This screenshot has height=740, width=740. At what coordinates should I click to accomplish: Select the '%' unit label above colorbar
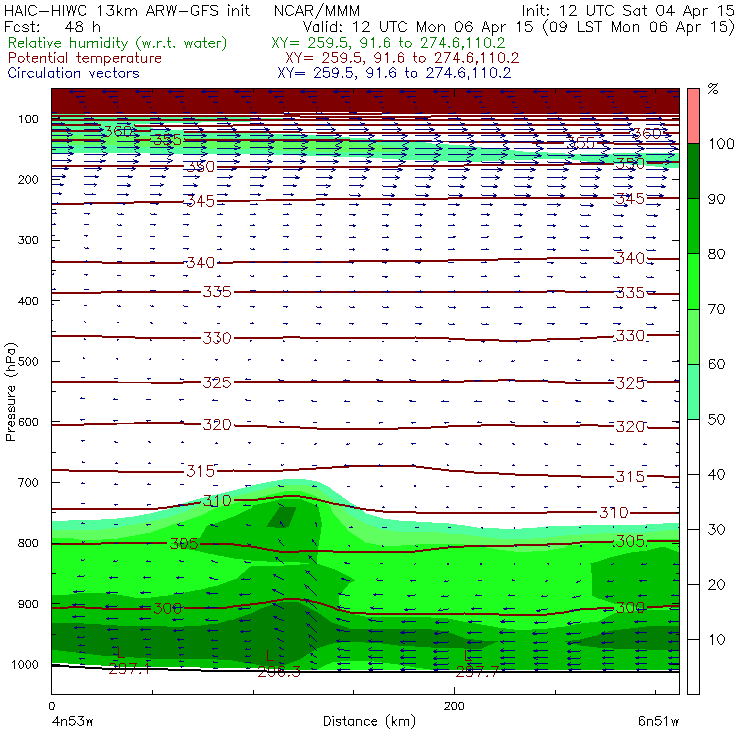(x=713, y=89)
